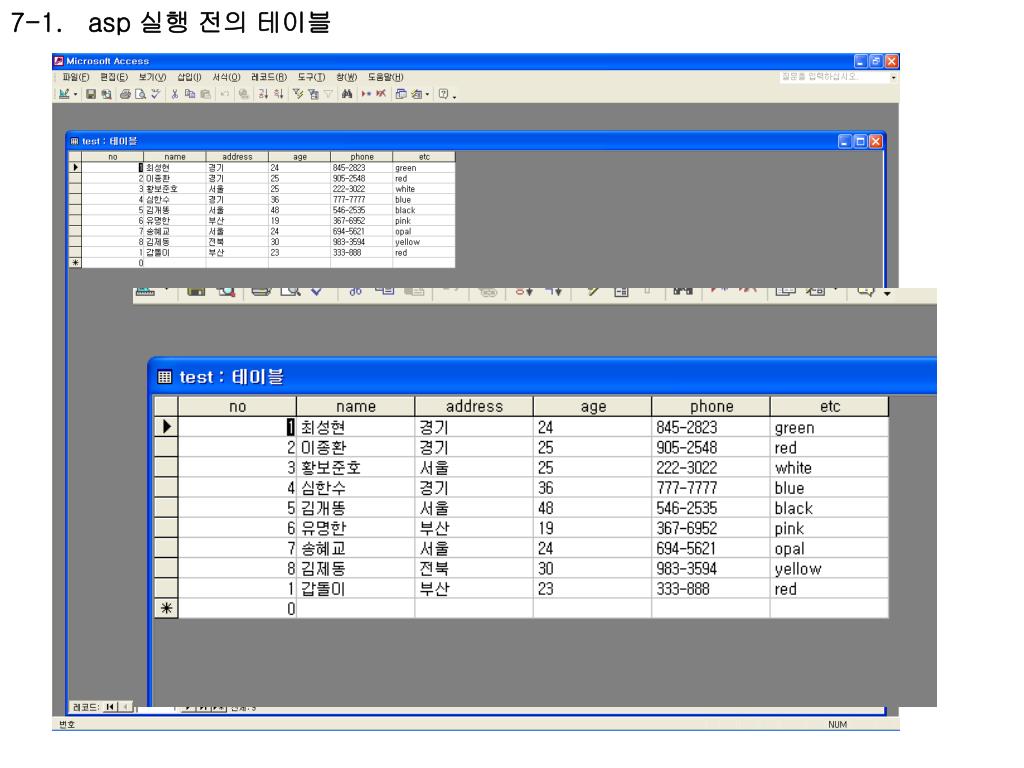Click the Insert Hyperlink globe icon

(x=244, y=94)
